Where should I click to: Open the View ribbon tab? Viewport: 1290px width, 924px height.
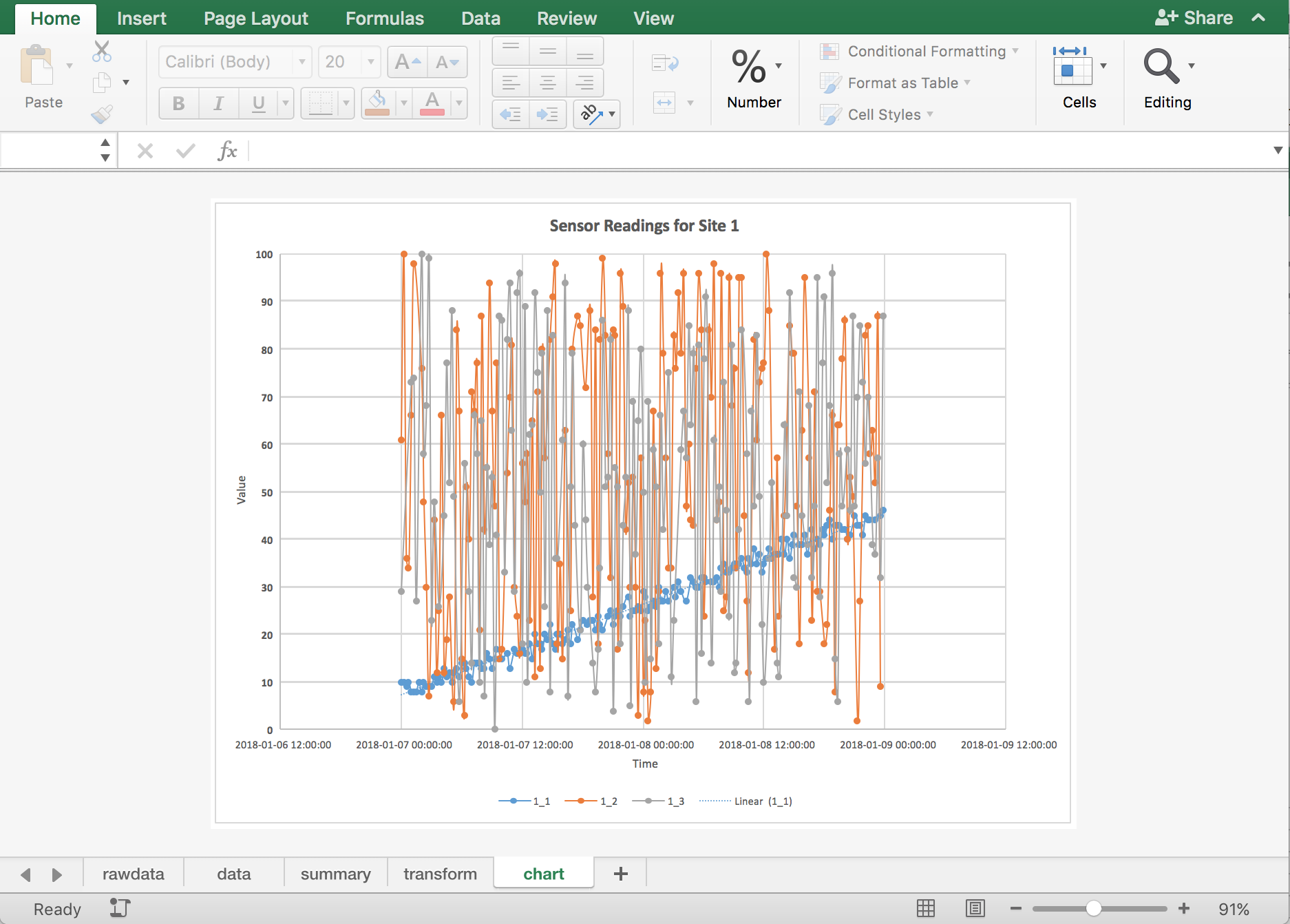point(653,19)
